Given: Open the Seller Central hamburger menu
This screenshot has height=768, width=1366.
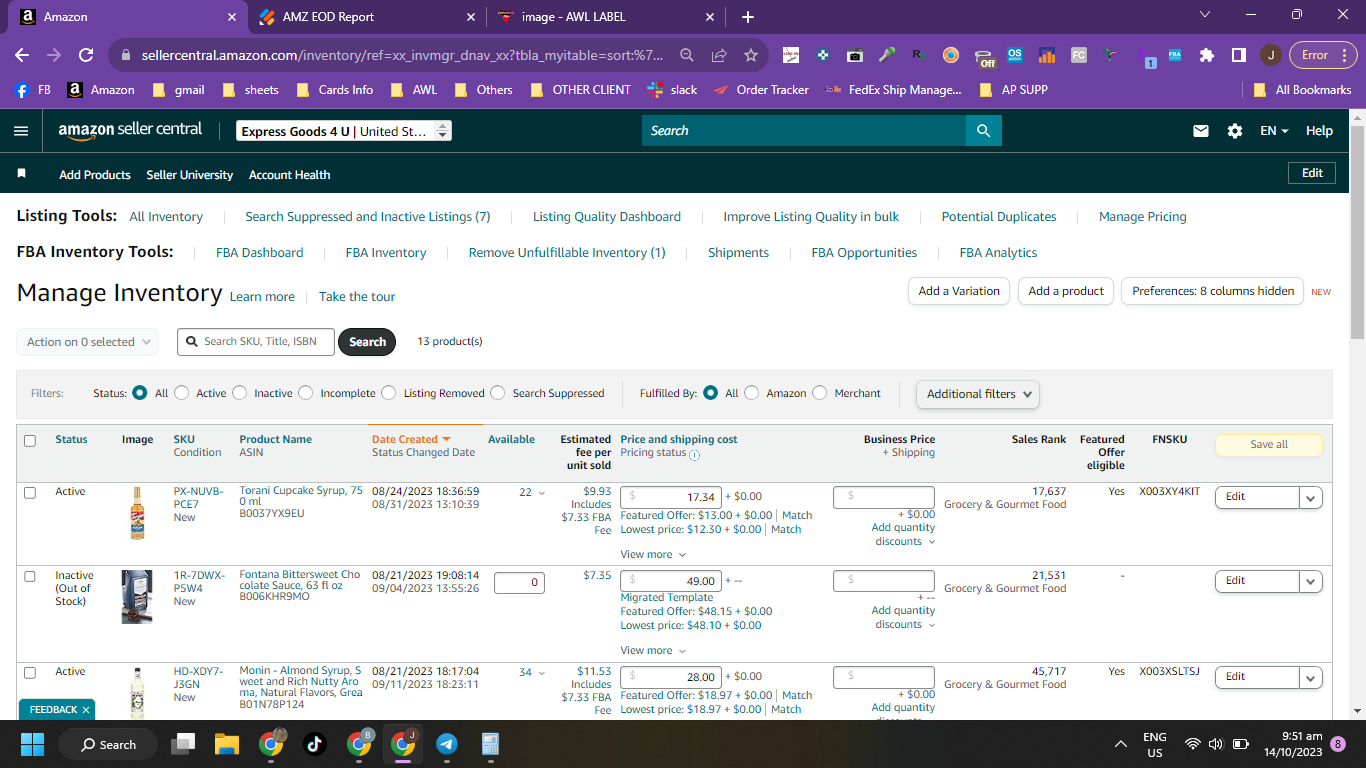Looking at the screenshot, I should [x=22, y=131].
